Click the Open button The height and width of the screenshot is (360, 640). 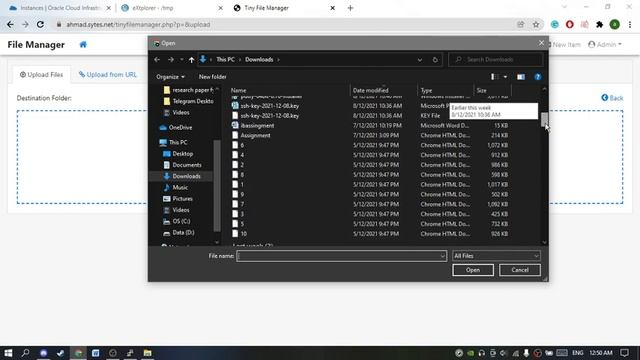coord(473,270)
